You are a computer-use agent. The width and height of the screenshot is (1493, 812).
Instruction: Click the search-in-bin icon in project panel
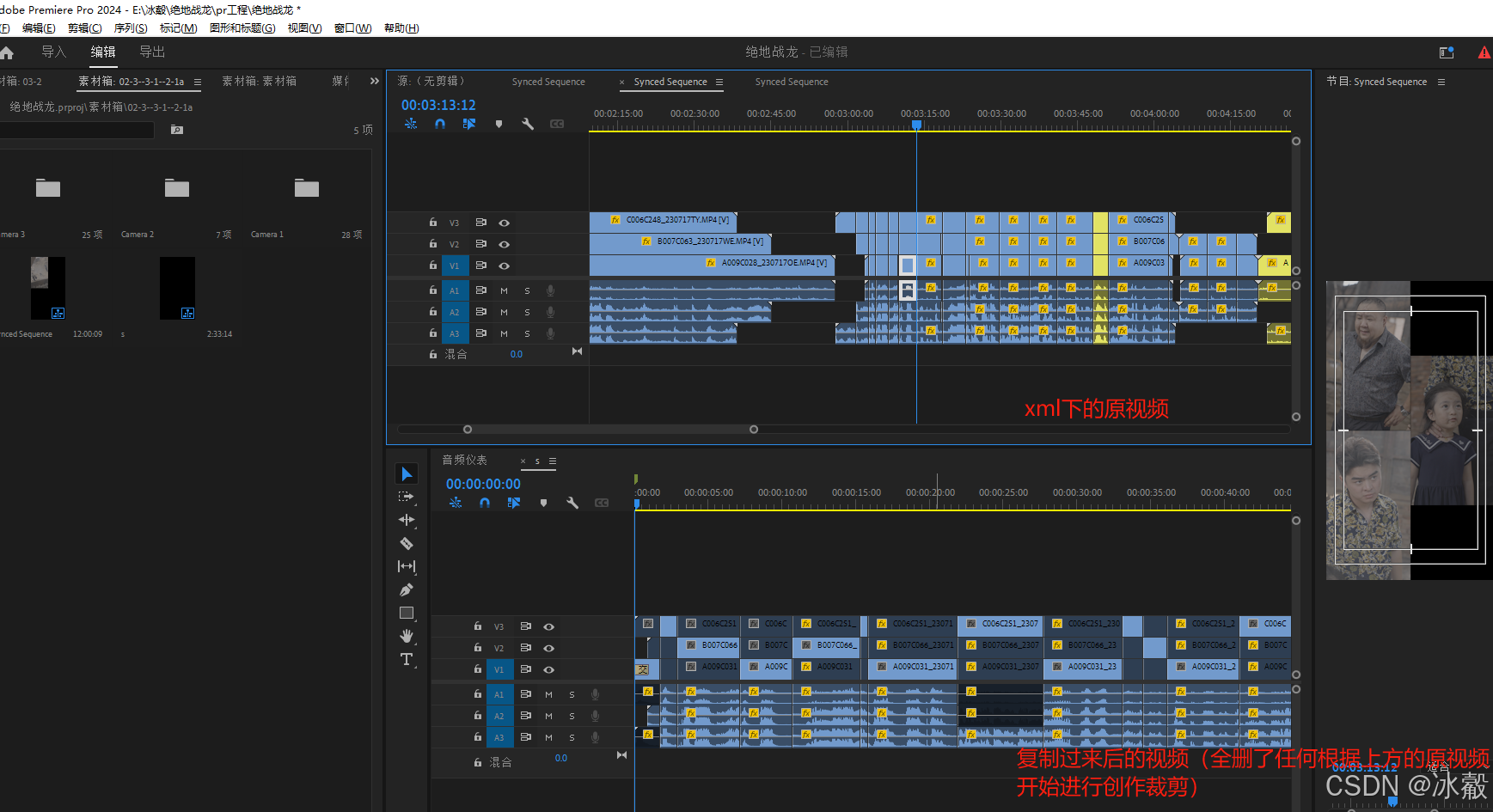(x=177, y=130)
